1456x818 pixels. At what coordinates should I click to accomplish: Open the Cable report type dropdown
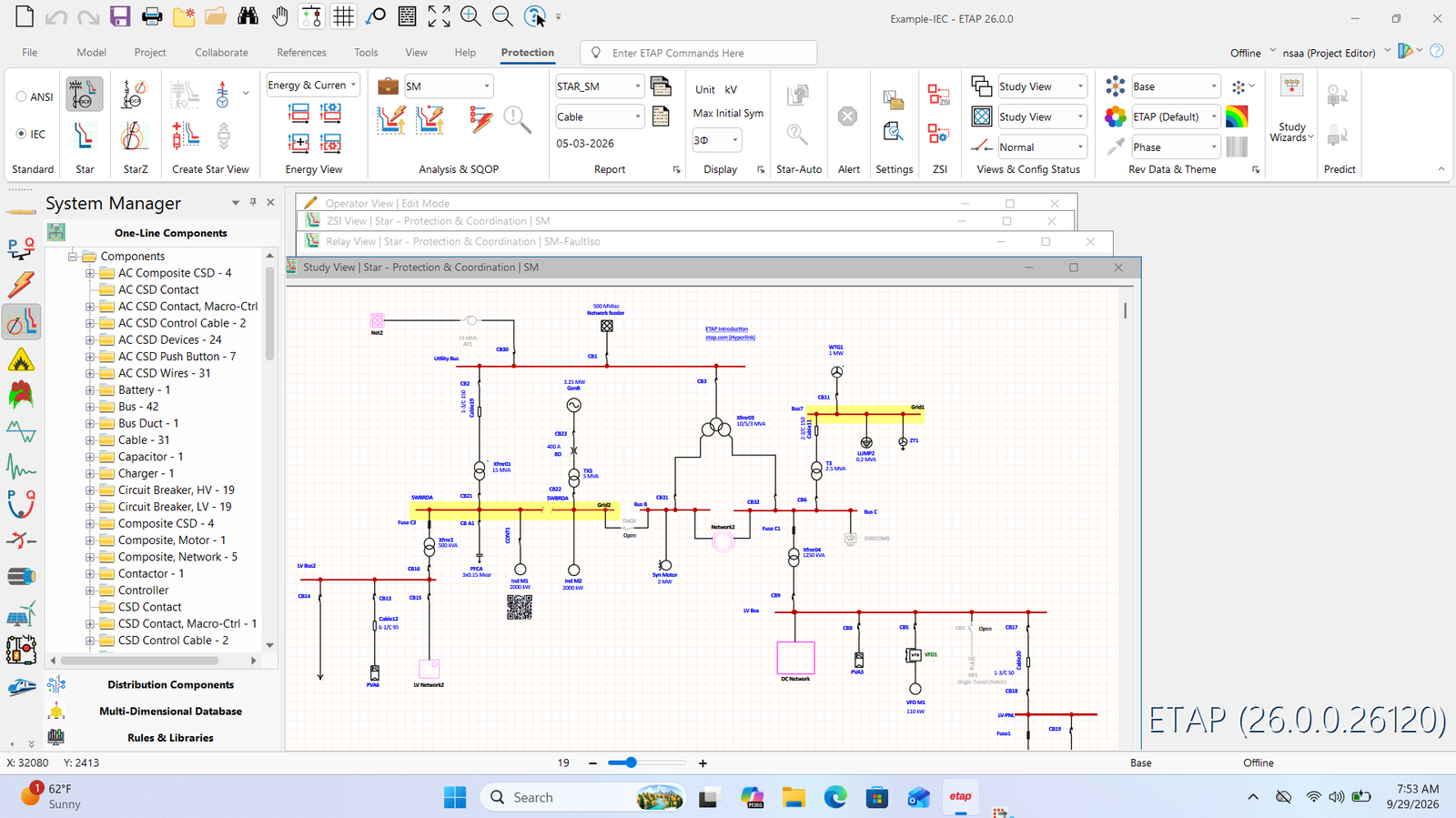(637, 116)
